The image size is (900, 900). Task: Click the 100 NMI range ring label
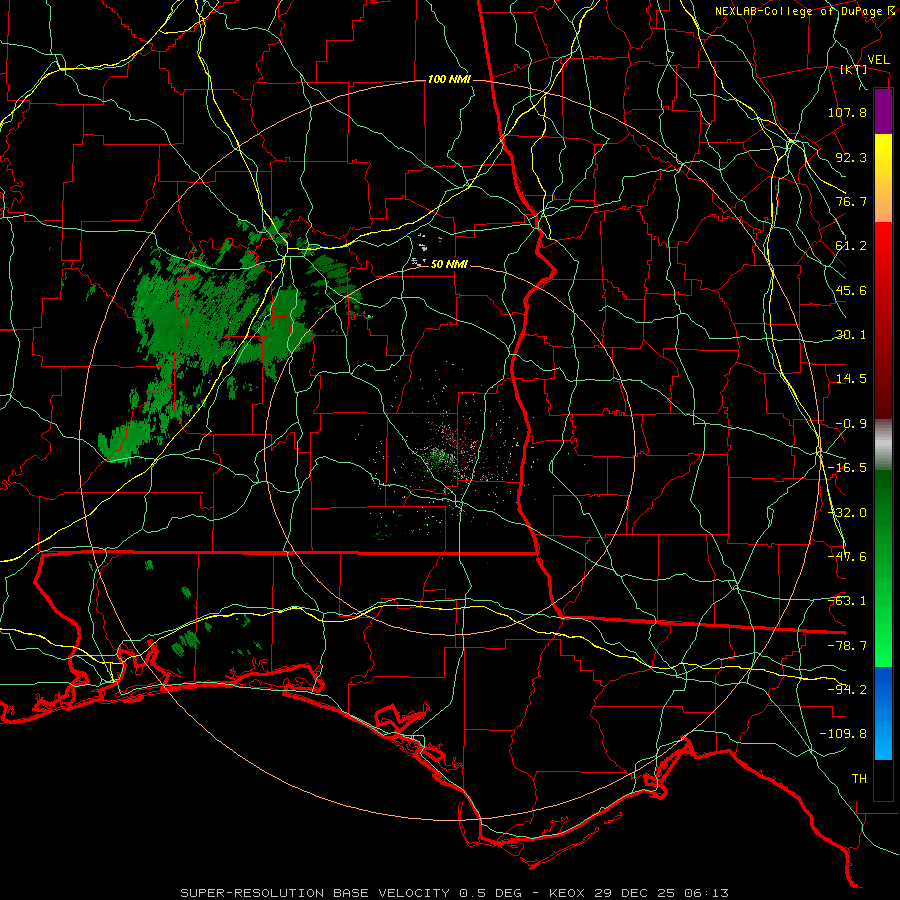pyautogui.click(x=449, y=79)
